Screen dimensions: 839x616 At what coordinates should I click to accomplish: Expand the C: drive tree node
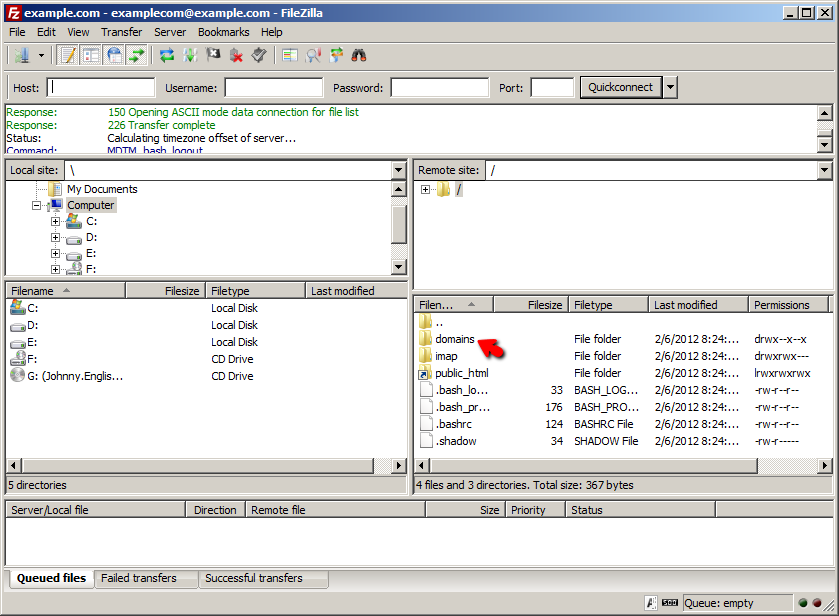point(55,221)
